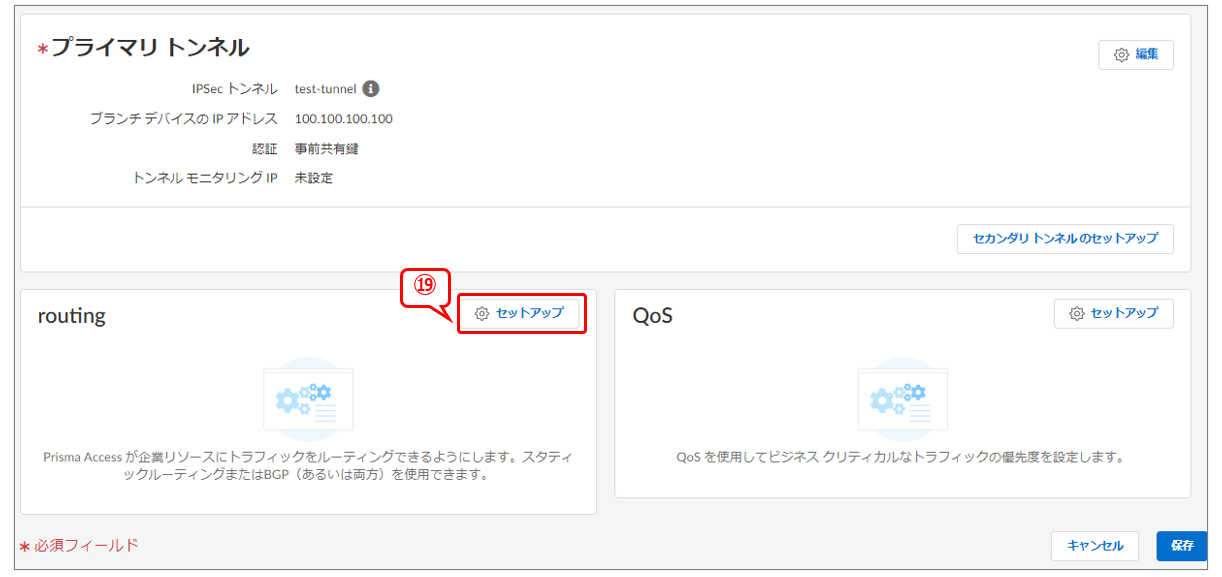Click the info icon beside test-tunnel
Viewport: 1222px width, 577px height.
coord(370,89)
